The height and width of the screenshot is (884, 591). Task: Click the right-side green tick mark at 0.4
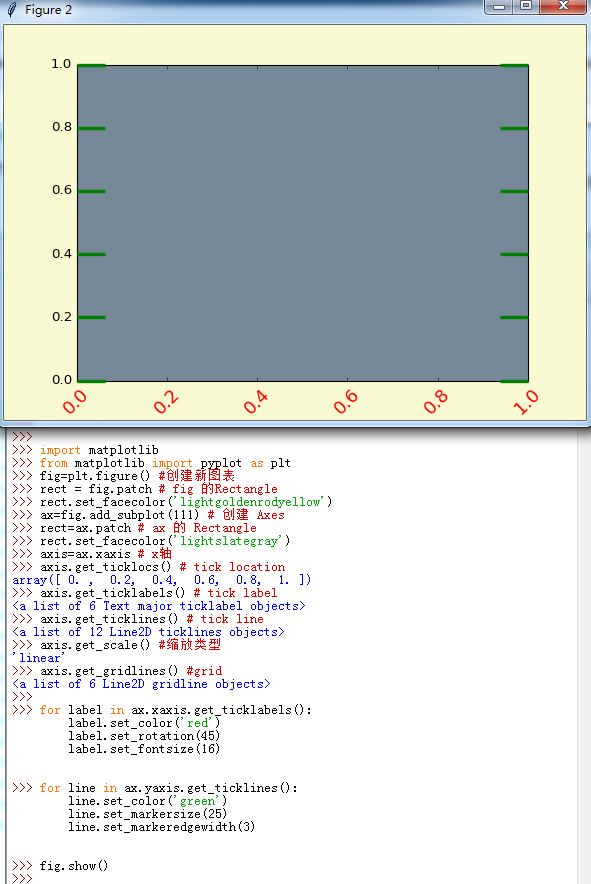[514, 254]
